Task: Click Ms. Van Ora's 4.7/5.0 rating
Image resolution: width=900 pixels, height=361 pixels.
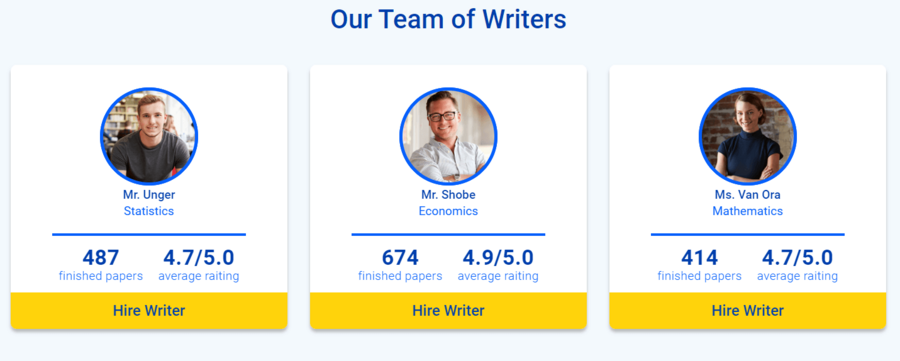Action: coord(797,258)
